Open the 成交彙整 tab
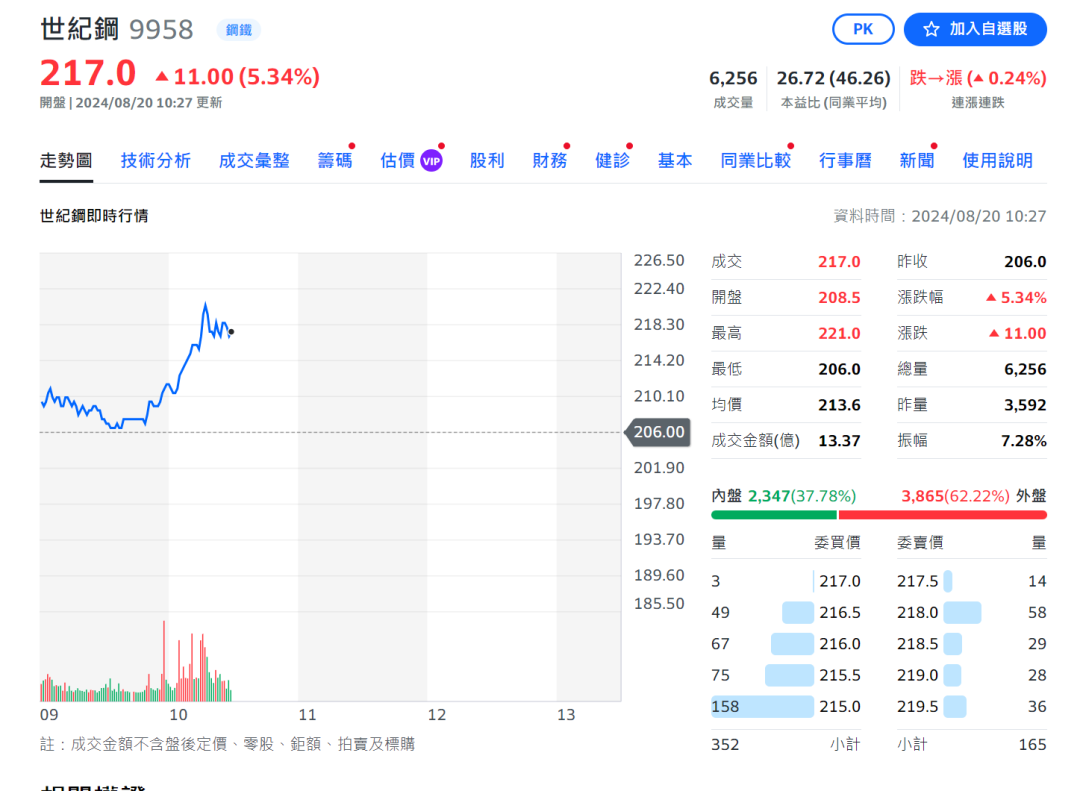1080x791 pixels. 254,161
